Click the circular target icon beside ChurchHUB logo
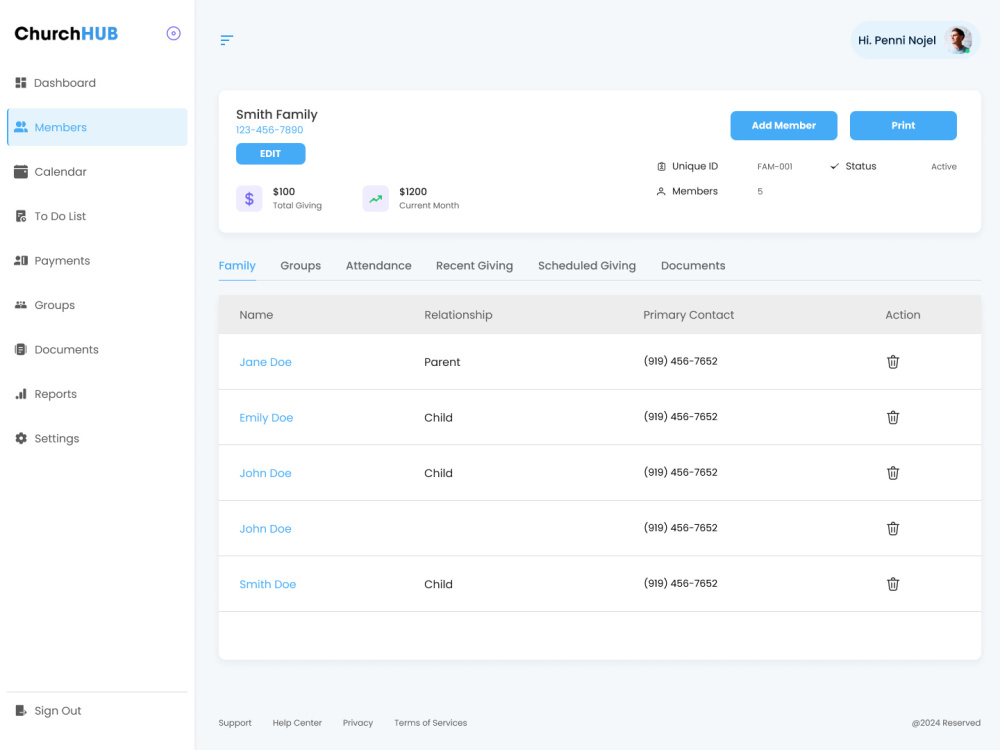This screenshot has width=1000, height=750. [173, 33]
